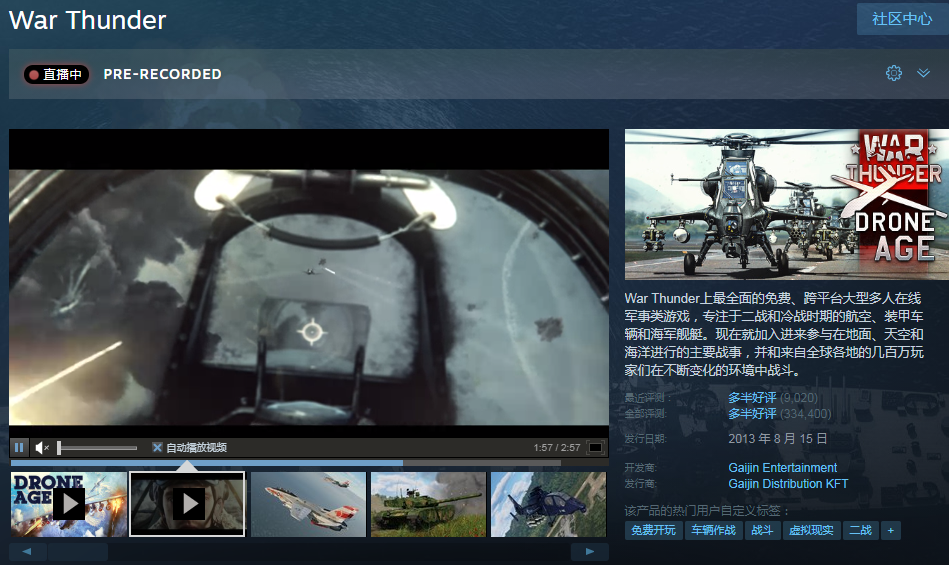Select the 二战 tag
This screenshot has height=565, width=949.
(860, 531)
